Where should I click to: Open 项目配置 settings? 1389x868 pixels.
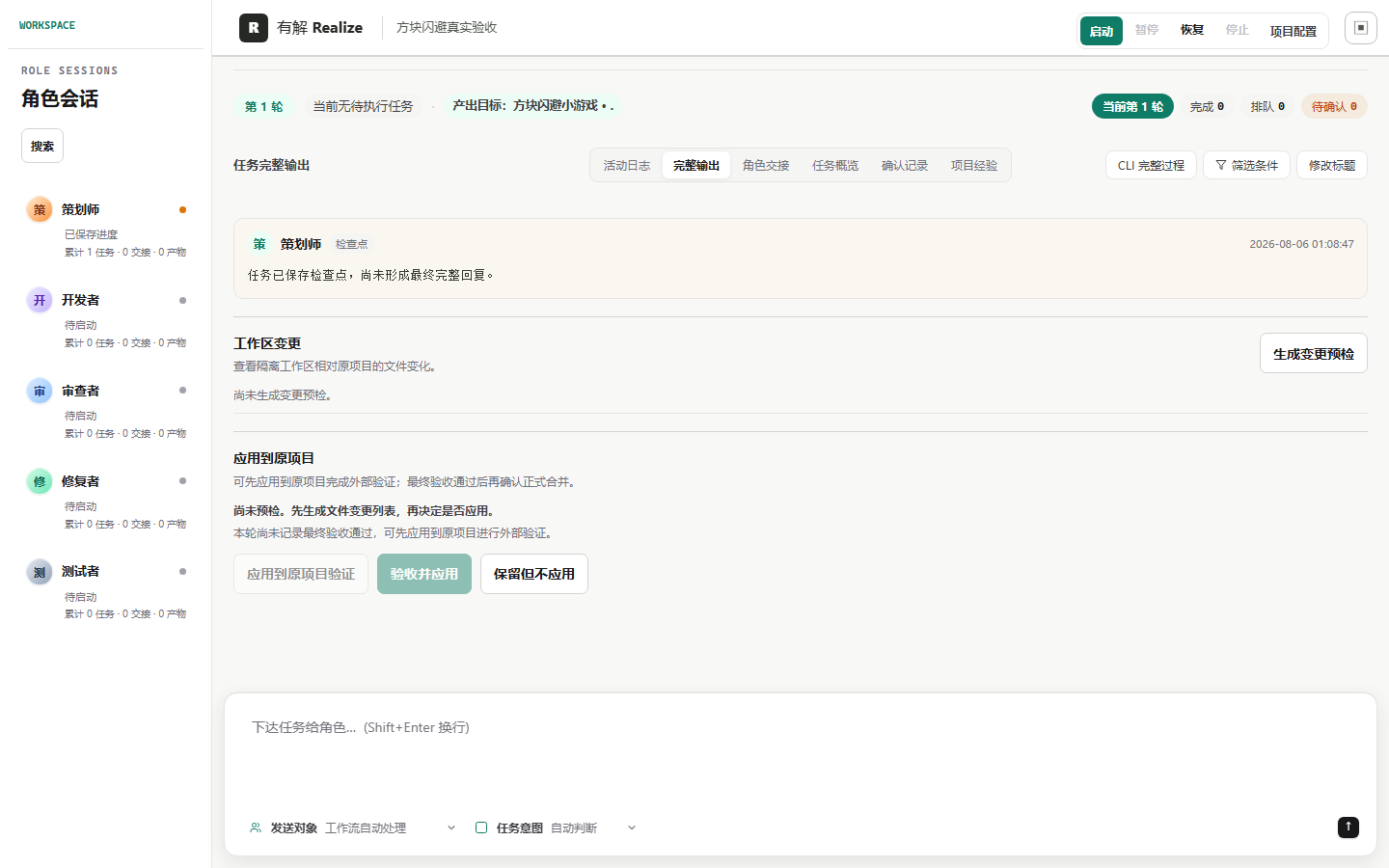[1294, 31]
